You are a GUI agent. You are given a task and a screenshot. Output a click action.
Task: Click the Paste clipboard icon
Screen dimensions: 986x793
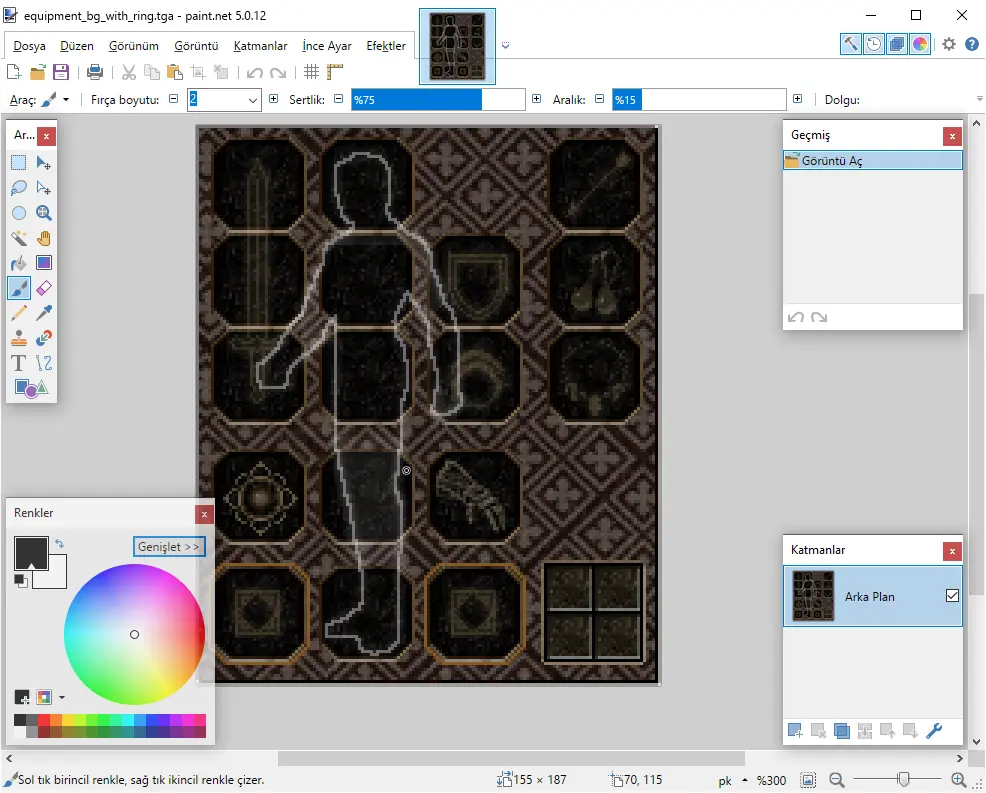tap(175, 72)
